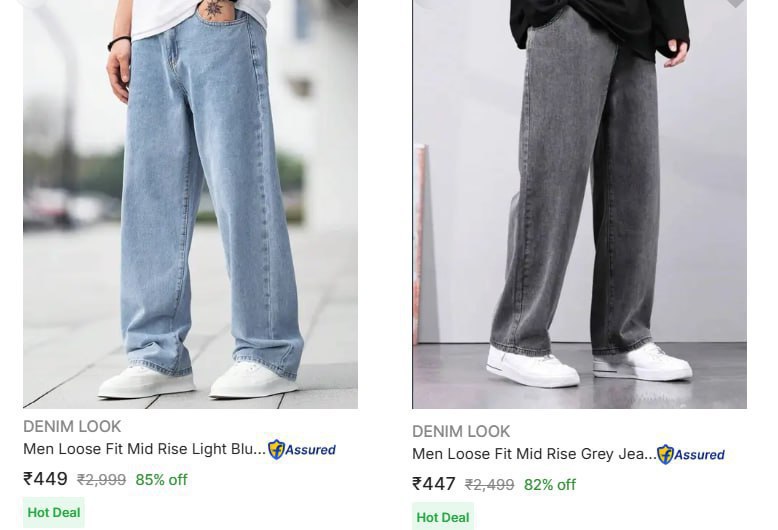This screenshot has height=530, width=778.
Task: Open the grey loose fit jeans image
Action: point(580,204)
